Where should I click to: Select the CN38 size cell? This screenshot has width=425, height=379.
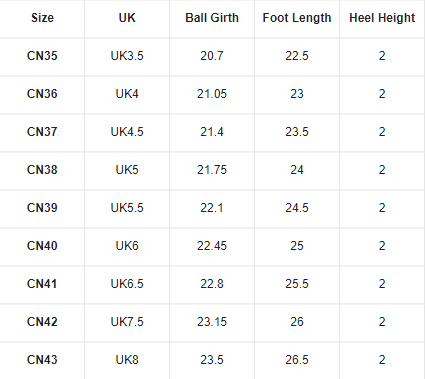pos(42,170)
